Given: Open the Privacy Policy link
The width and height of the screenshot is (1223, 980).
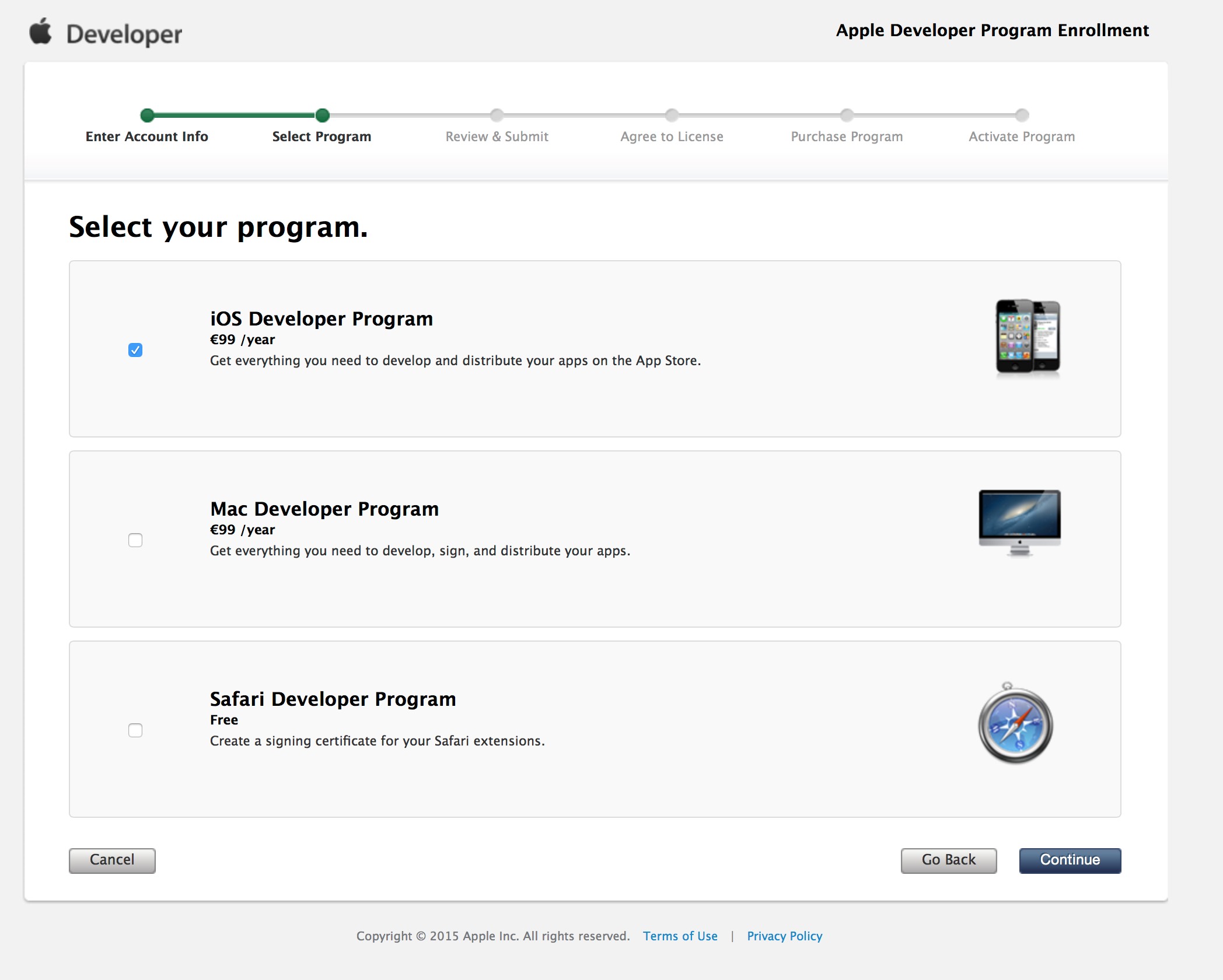Looking at the screenshot, I should click(x=785, y=936).
